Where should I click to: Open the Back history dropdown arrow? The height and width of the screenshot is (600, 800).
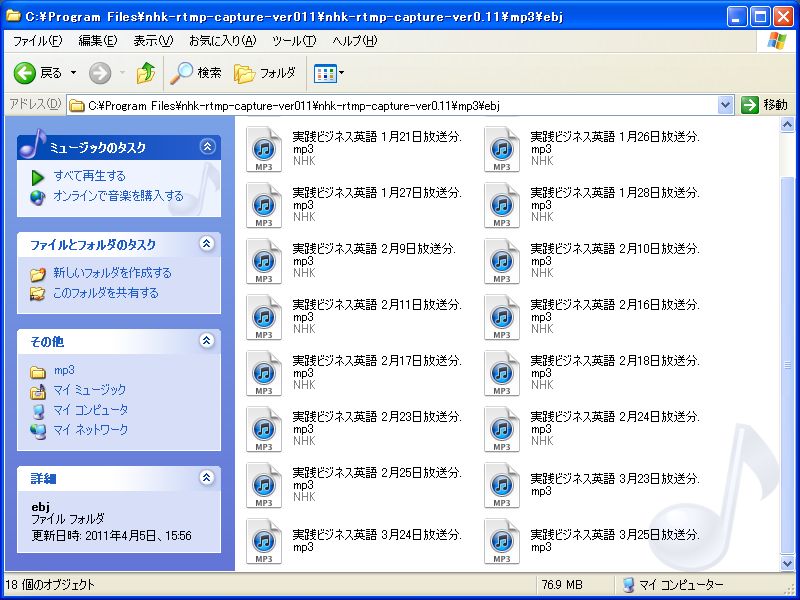[73, 73]
